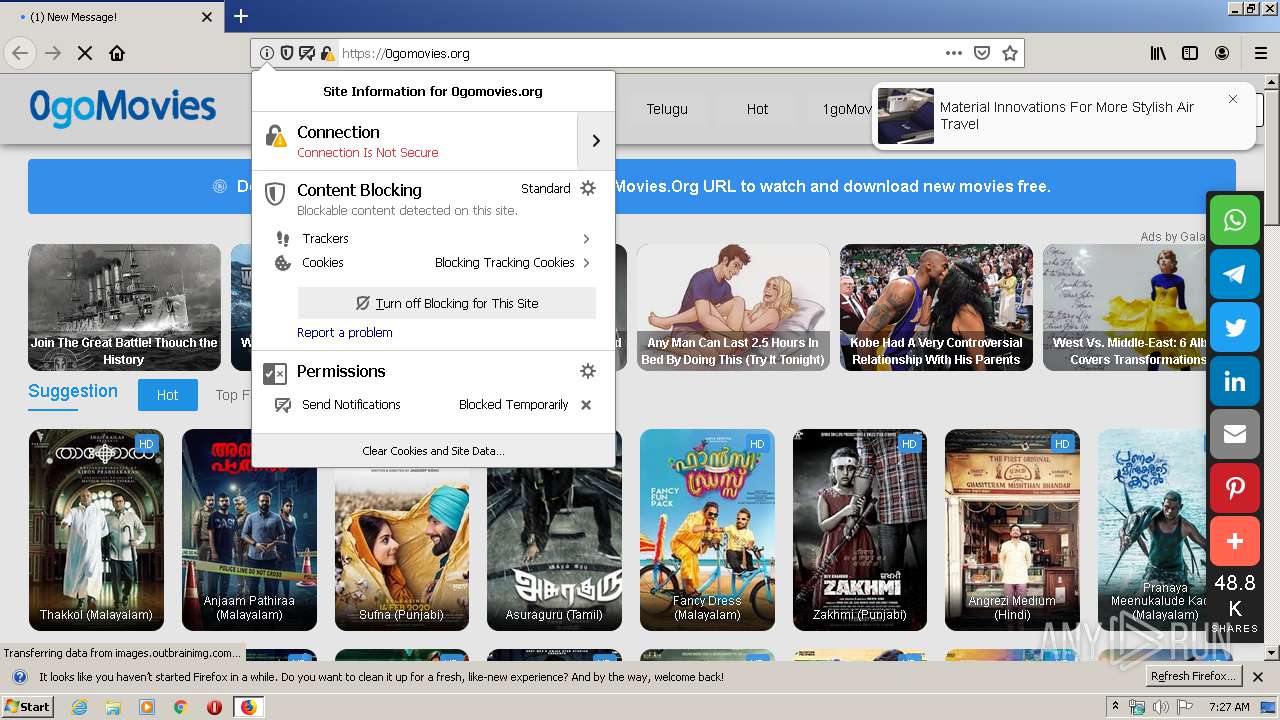Click Refresh Firefox button

1193,677
